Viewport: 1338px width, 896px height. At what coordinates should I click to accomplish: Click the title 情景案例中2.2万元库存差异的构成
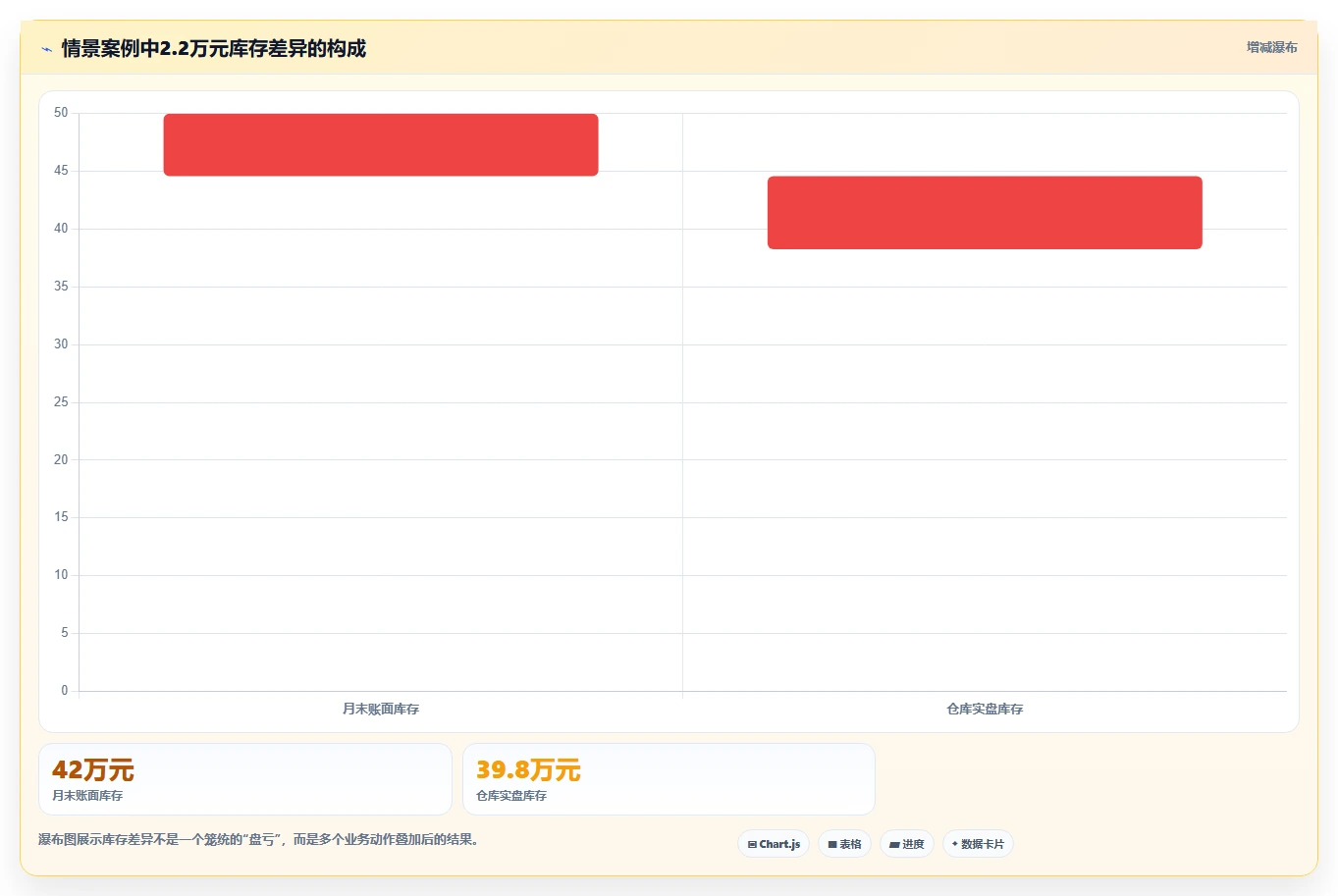pyautogui.click(x=214, y=49)
